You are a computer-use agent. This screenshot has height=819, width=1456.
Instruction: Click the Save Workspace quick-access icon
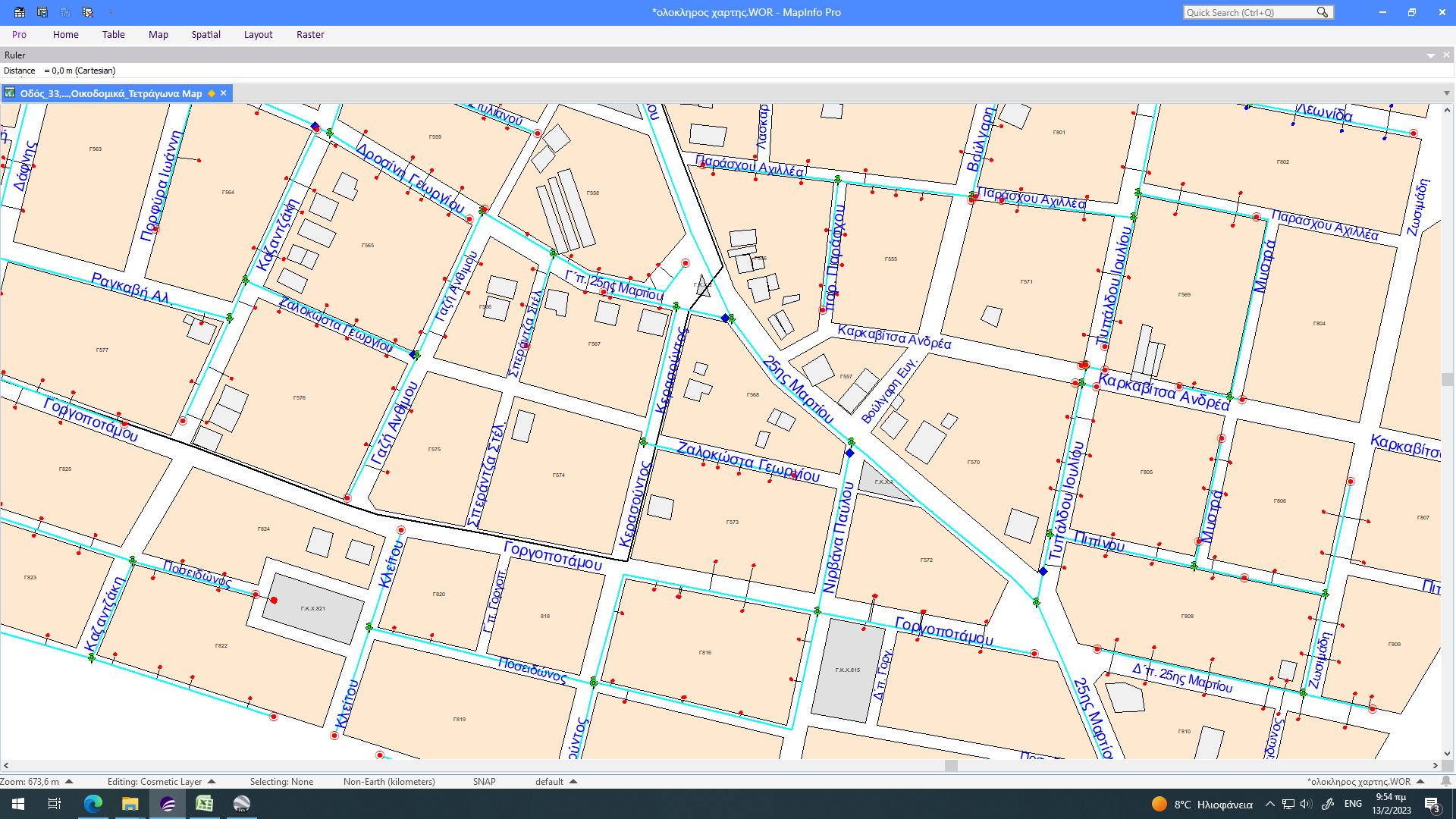click(42, 12)
